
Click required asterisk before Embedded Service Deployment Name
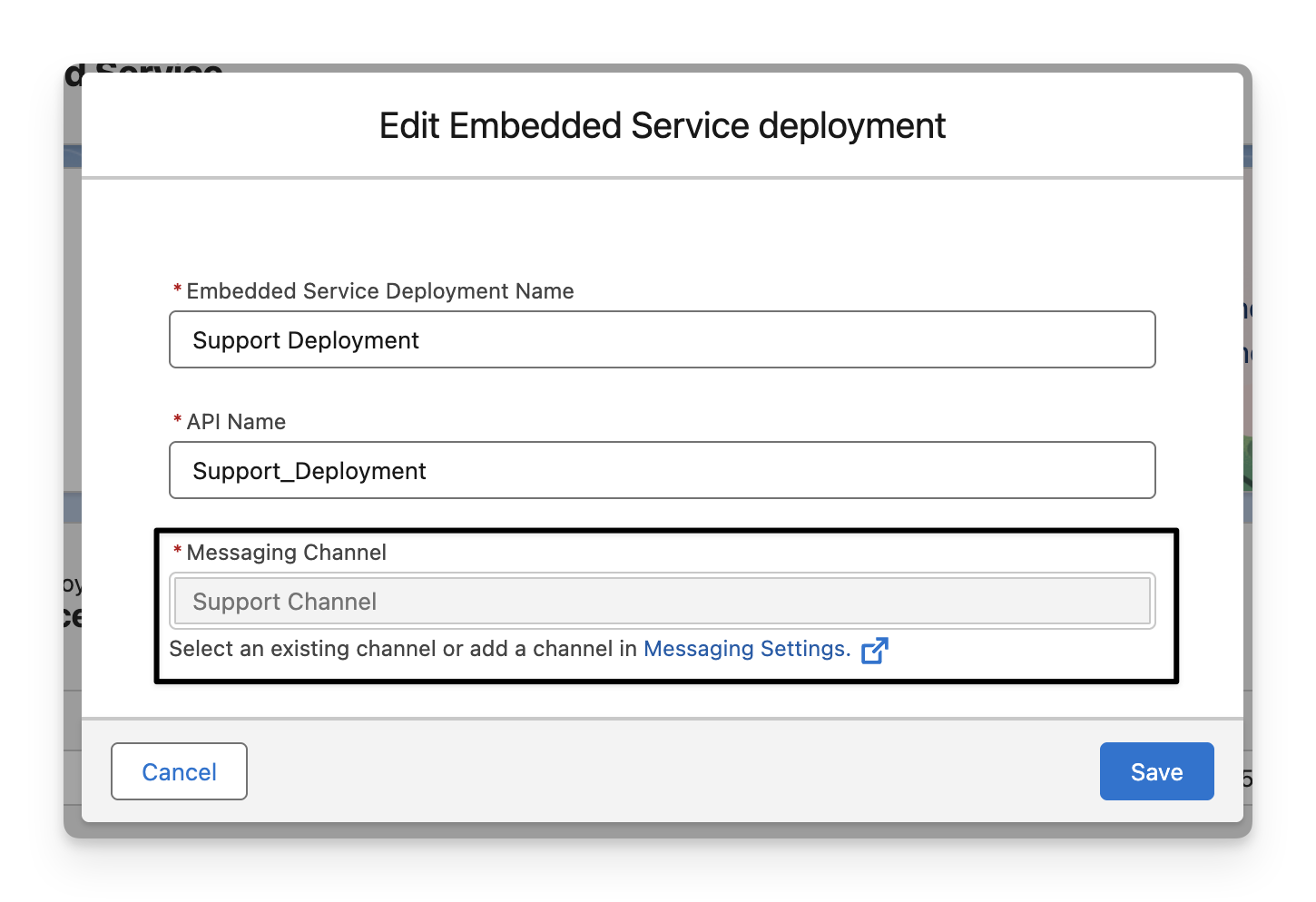point(178,290)
